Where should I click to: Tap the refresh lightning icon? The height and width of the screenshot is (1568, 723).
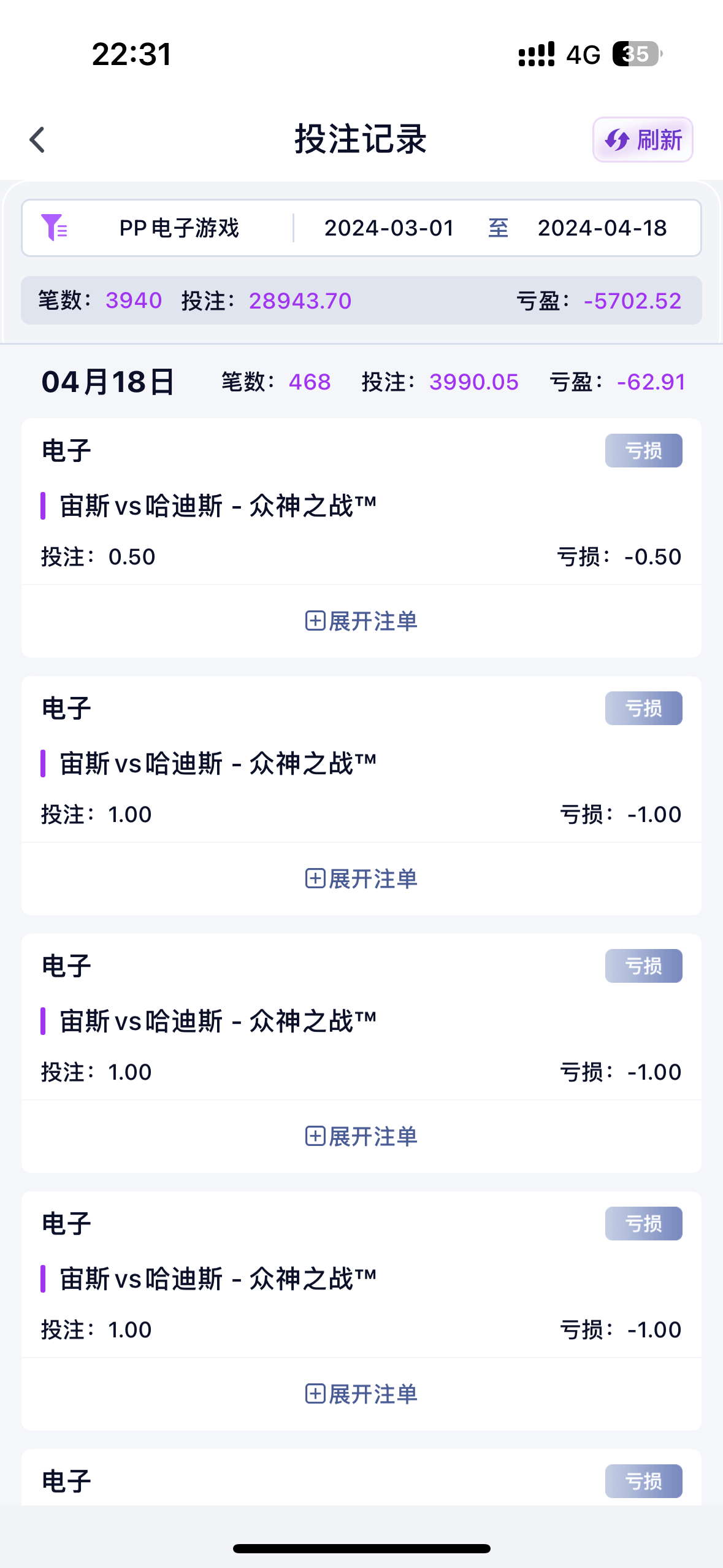tap(617, 140)
